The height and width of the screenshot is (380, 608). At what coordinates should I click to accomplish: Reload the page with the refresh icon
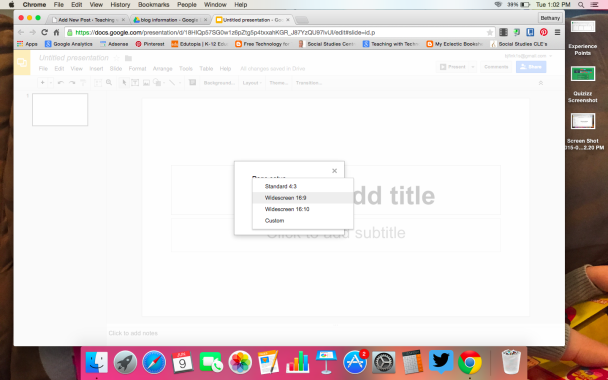pos(45,32)
